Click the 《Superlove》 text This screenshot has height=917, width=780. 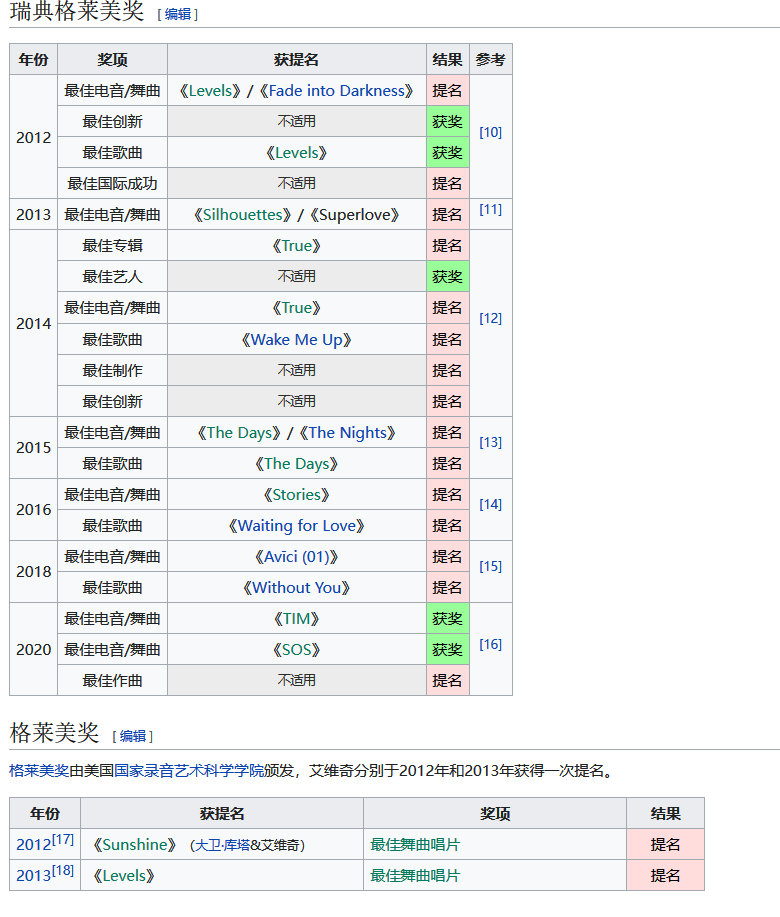[x=354, y=215]
